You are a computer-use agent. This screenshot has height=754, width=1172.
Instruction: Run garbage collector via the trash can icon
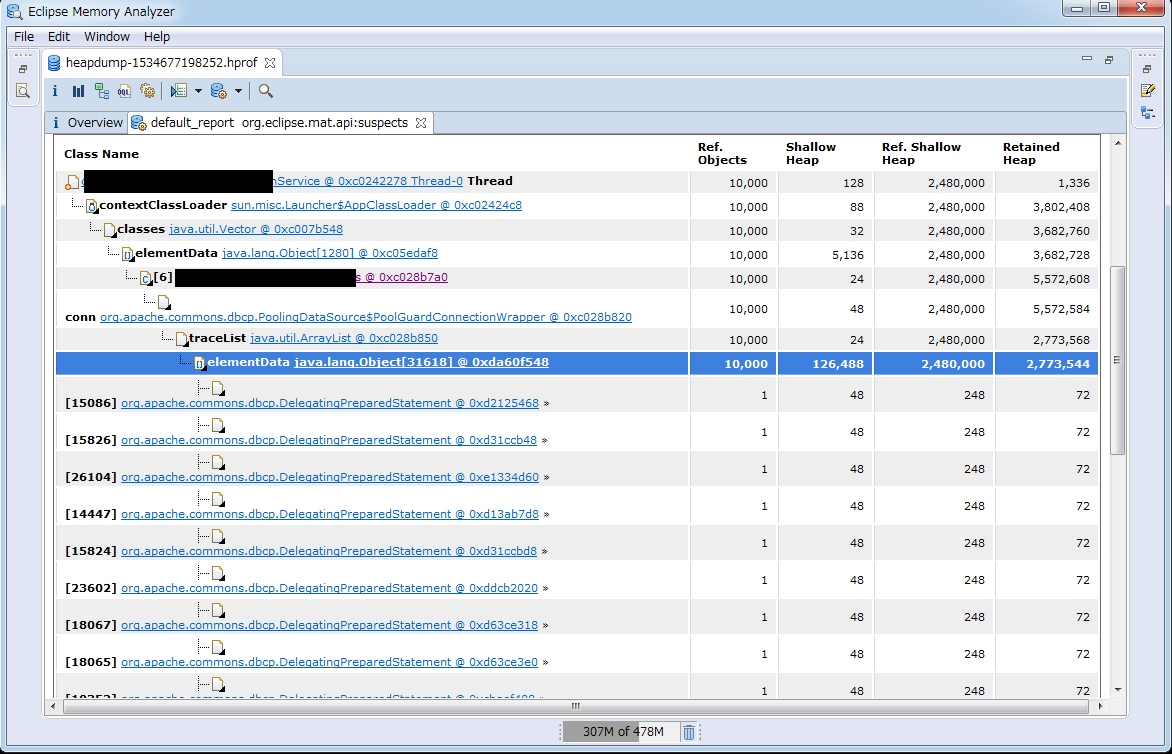coord(689,732)
